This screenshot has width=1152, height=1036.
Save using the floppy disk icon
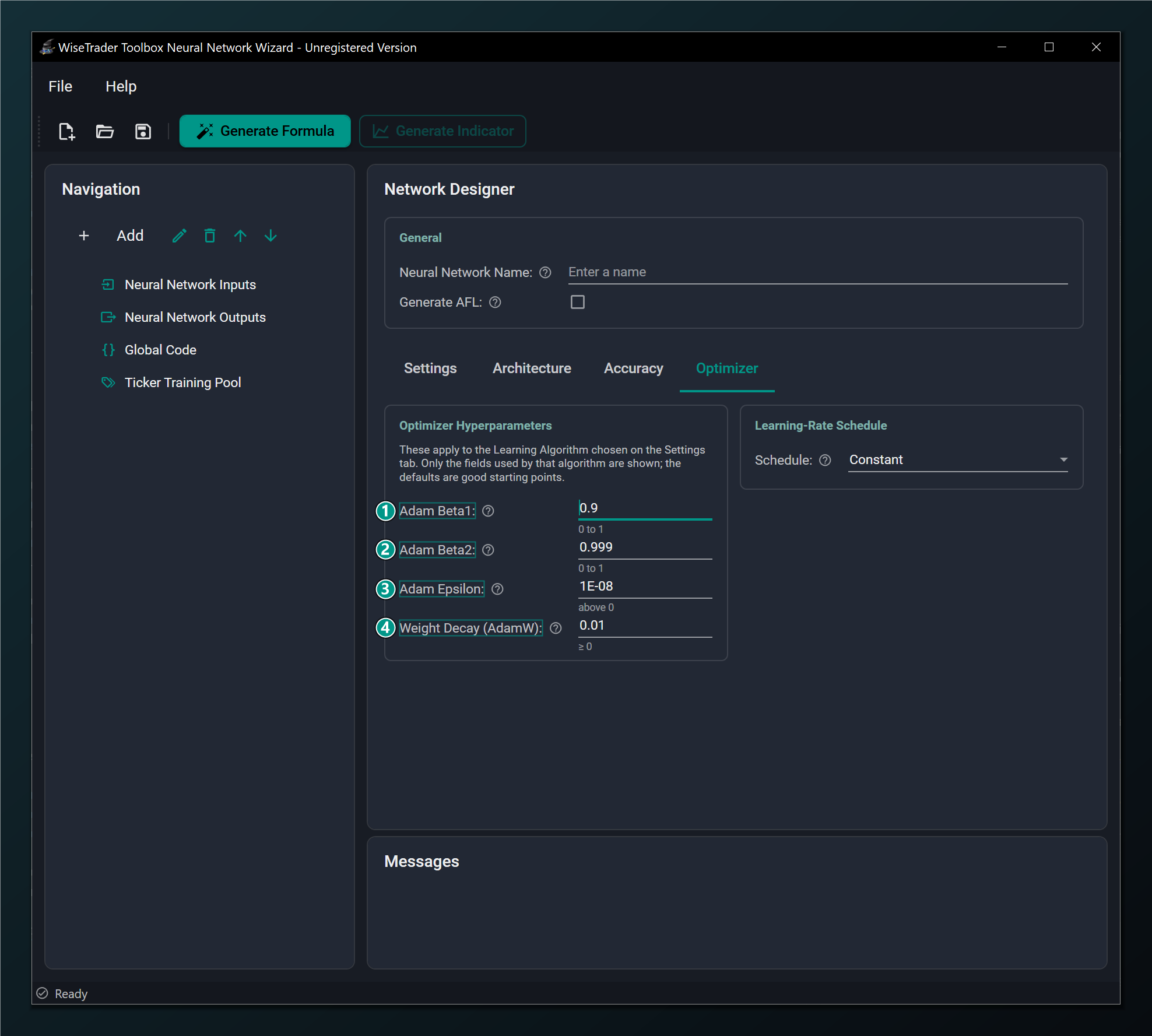(x=143, y=131)
